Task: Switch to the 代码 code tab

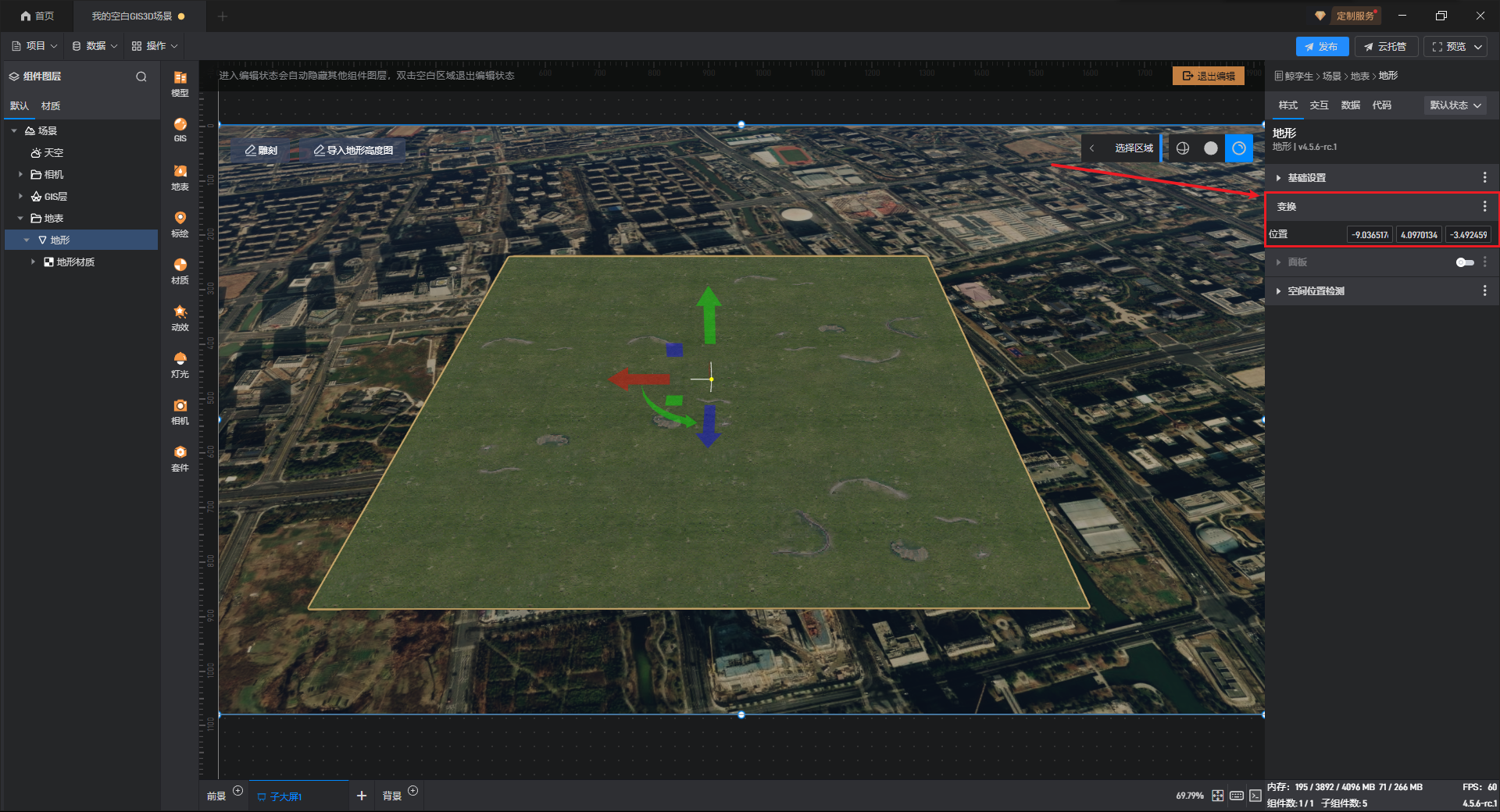Action: point(1382,105)
